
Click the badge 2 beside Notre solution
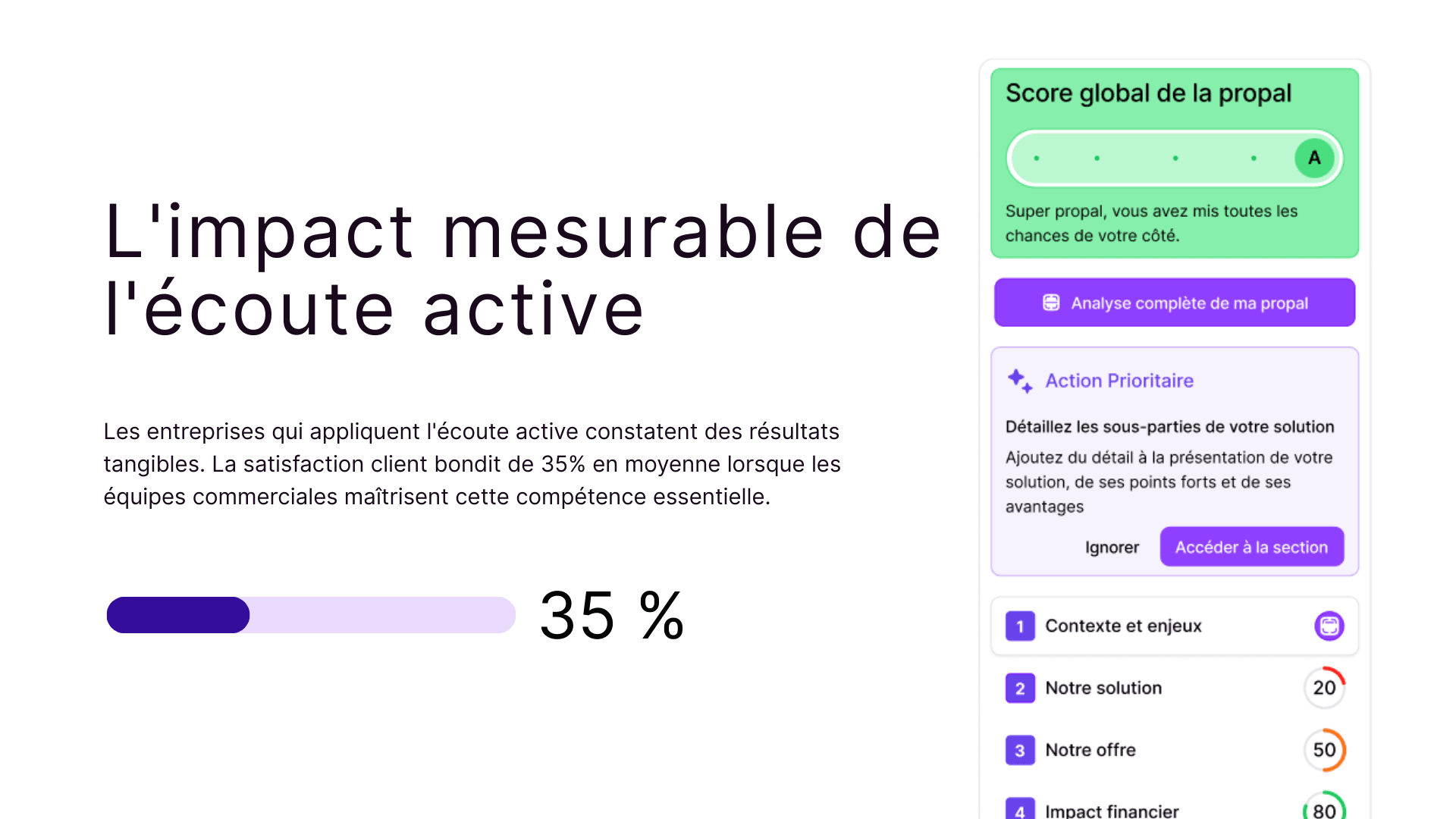(1019, 688)
